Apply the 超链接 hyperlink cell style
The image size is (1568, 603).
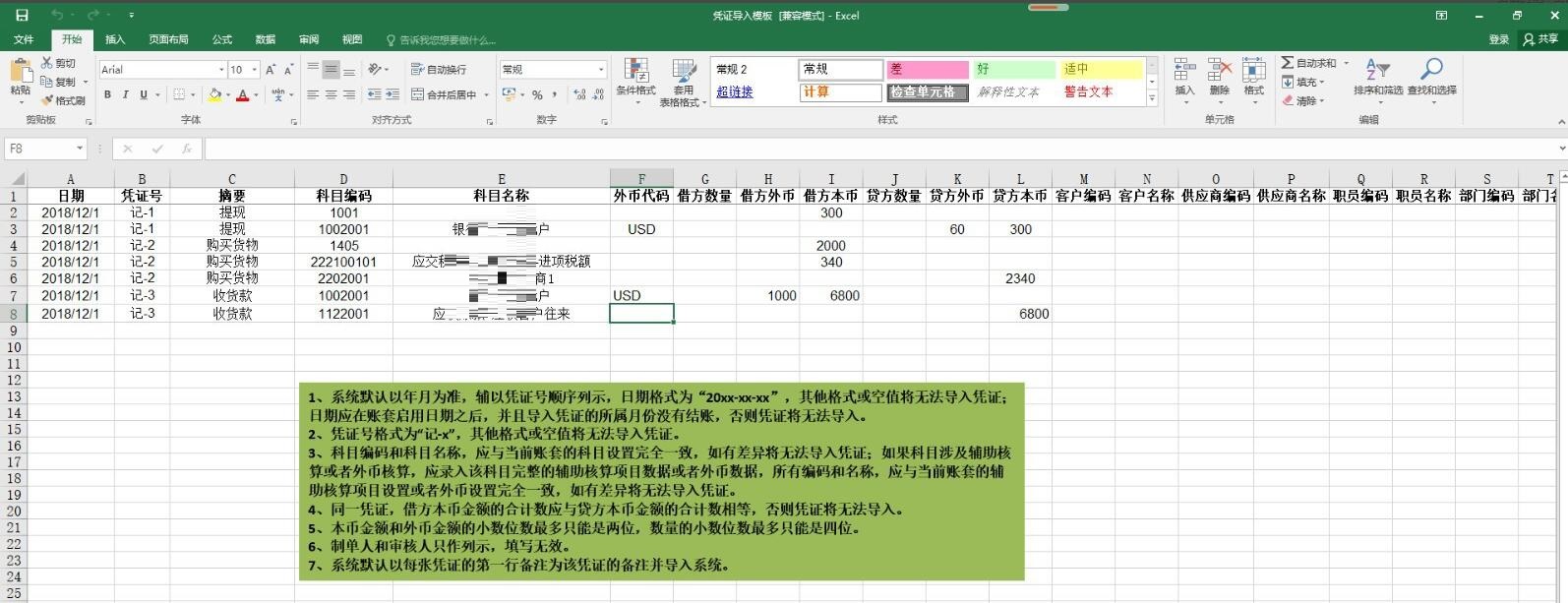point(735,92)
